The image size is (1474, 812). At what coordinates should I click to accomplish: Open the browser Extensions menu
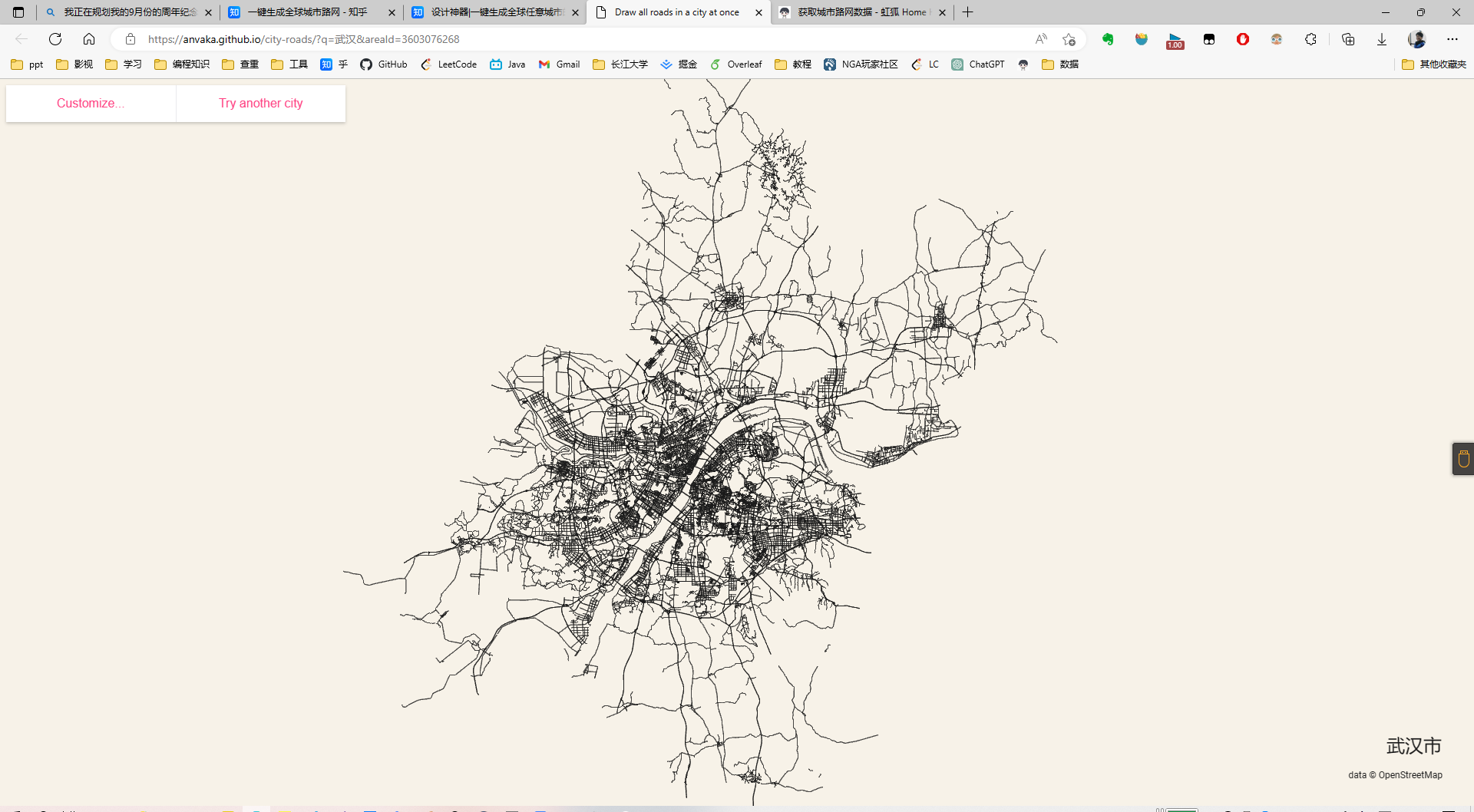1310,39
